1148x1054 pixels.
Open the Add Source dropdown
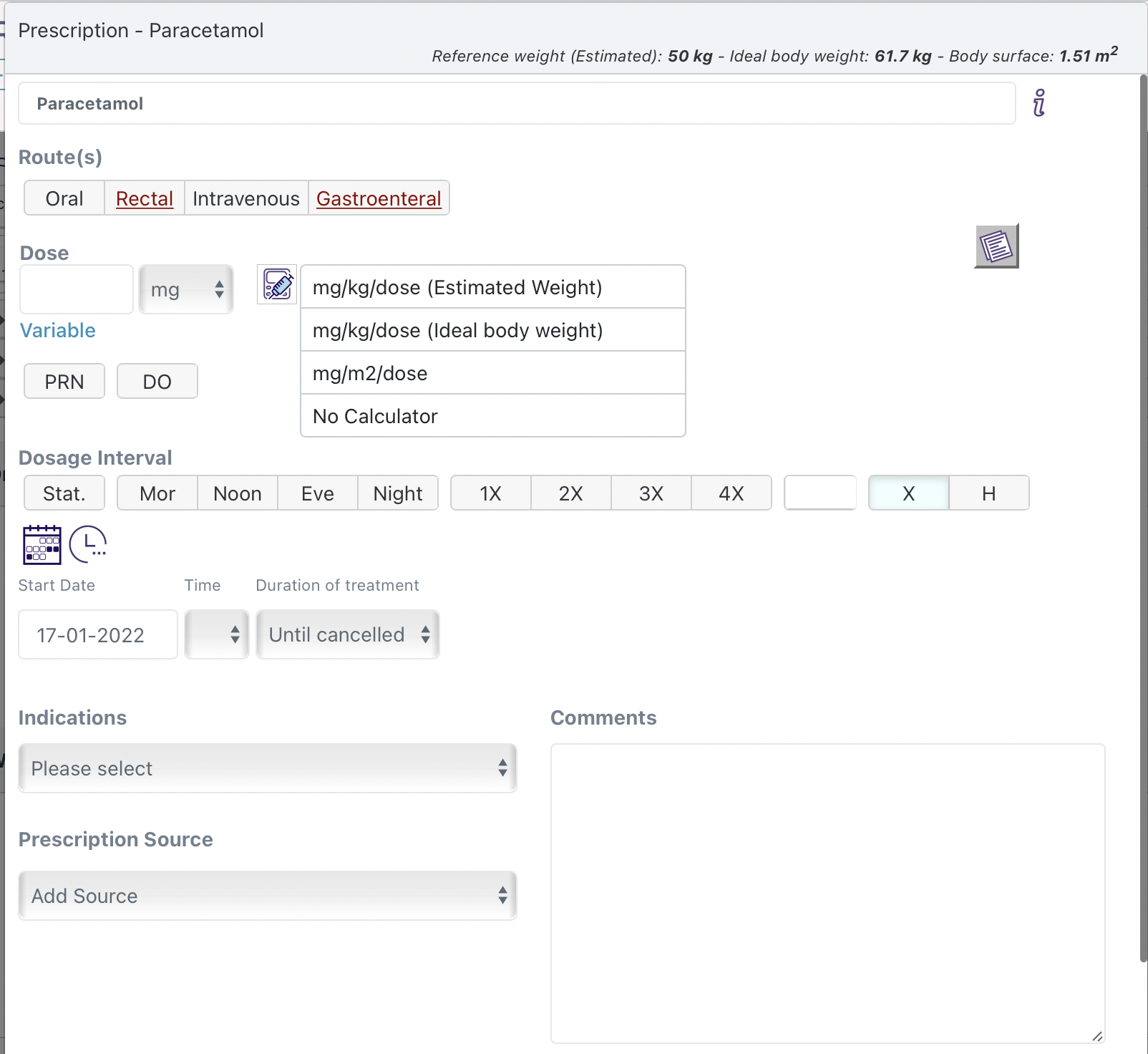tap(268, 896)
